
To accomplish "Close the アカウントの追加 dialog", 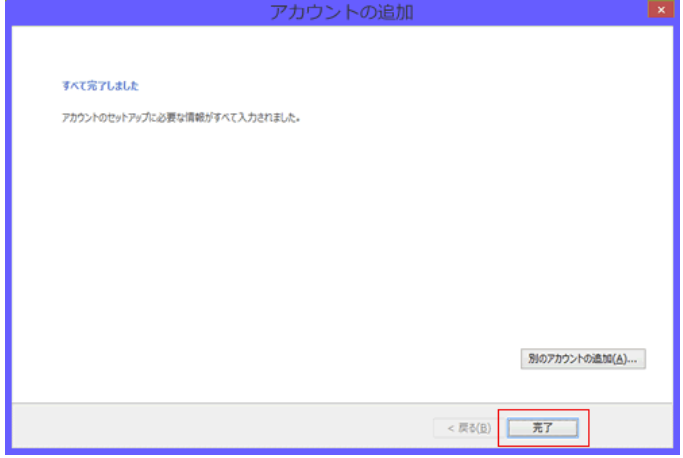I will click(x=661, y=9).
